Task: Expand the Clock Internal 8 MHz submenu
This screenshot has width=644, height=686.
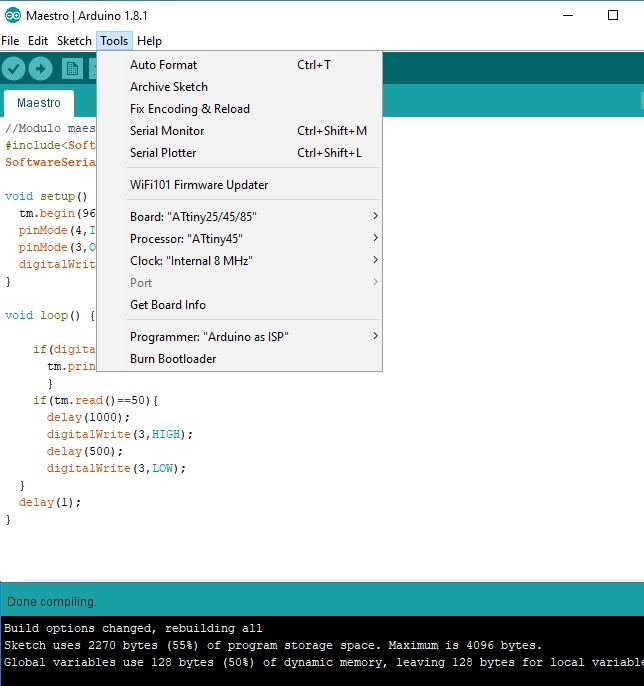Action: (x=239, y=261)
